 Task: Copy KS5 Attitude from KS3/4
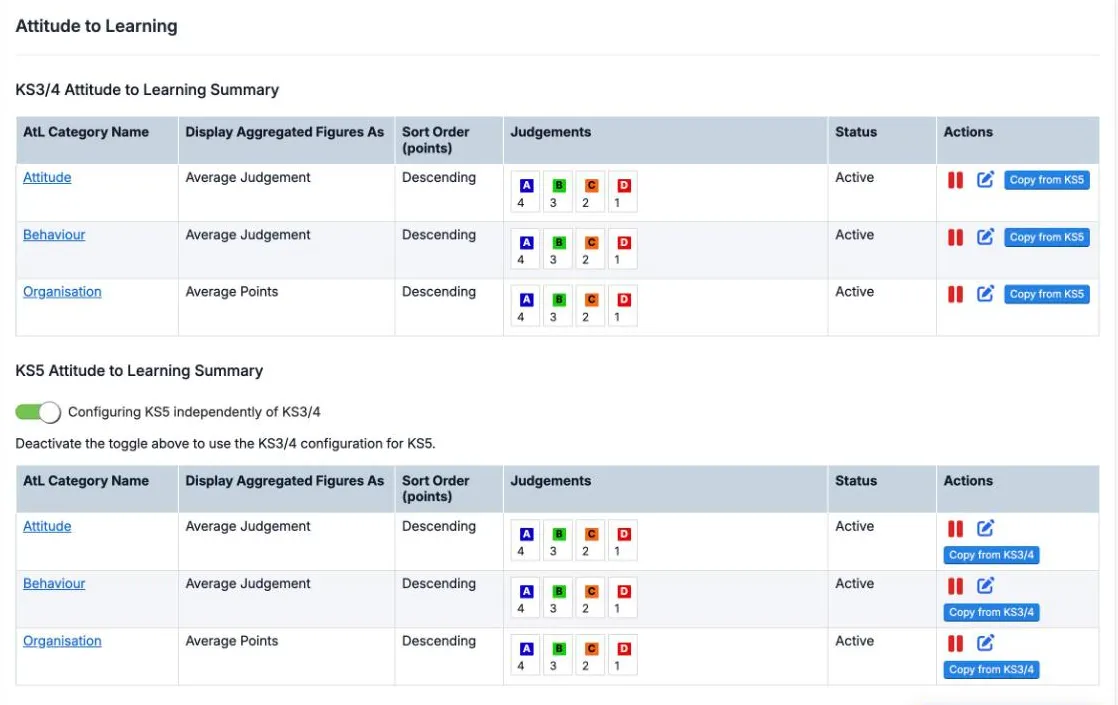tap(991, 555)
